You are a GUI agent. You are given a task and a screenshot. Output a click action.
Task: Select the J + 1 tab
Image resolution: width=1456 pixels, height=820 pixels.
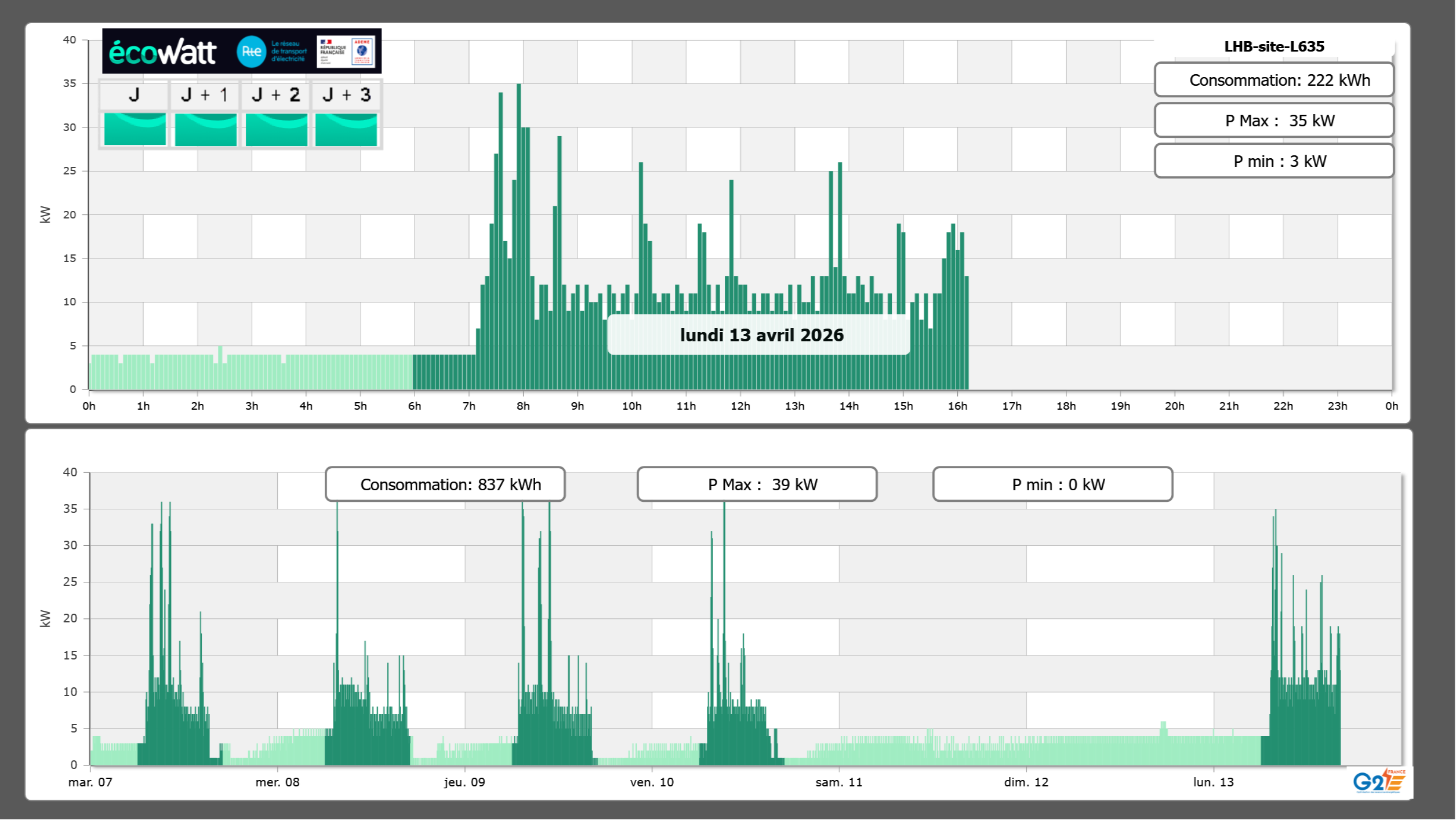tap(205, 94)
